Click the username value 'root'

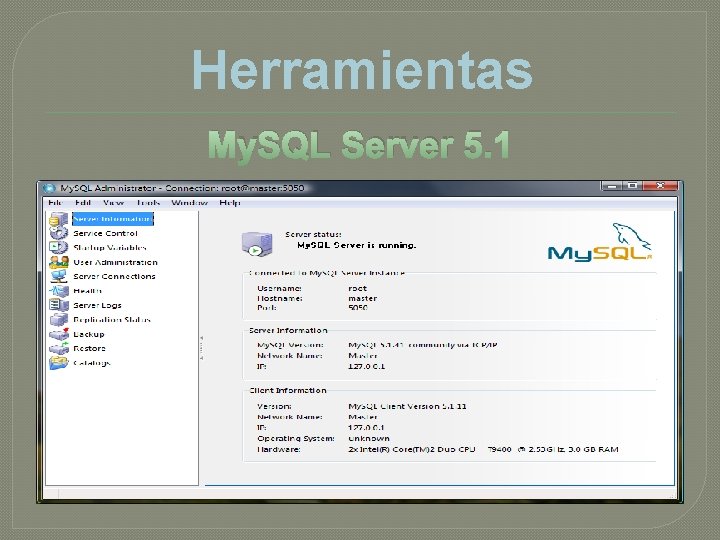pyautogui.click(x=357, y=288)
